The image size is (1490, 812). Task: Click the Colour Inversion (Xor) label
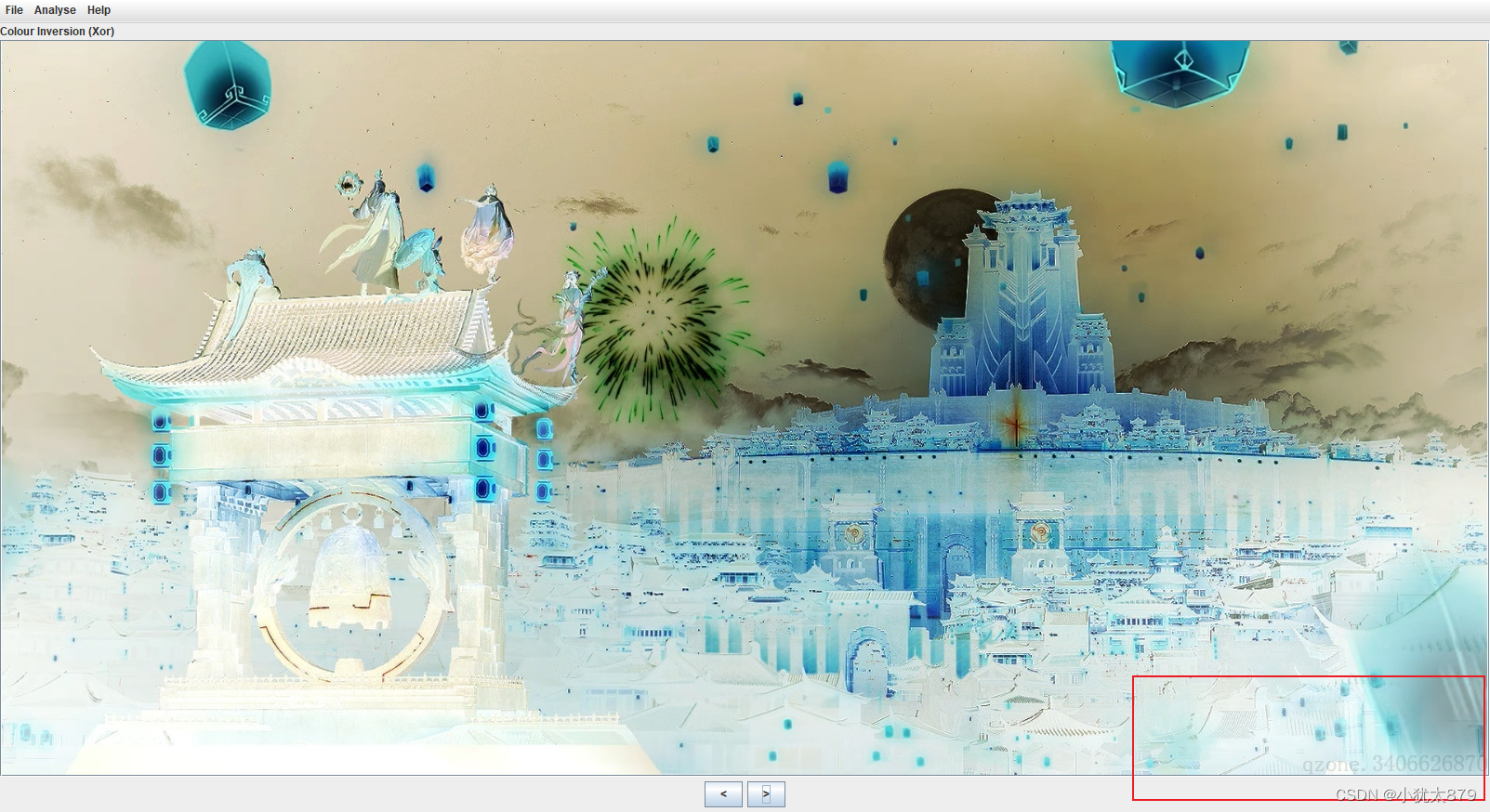pyautogui.click(x=58, y=32)
